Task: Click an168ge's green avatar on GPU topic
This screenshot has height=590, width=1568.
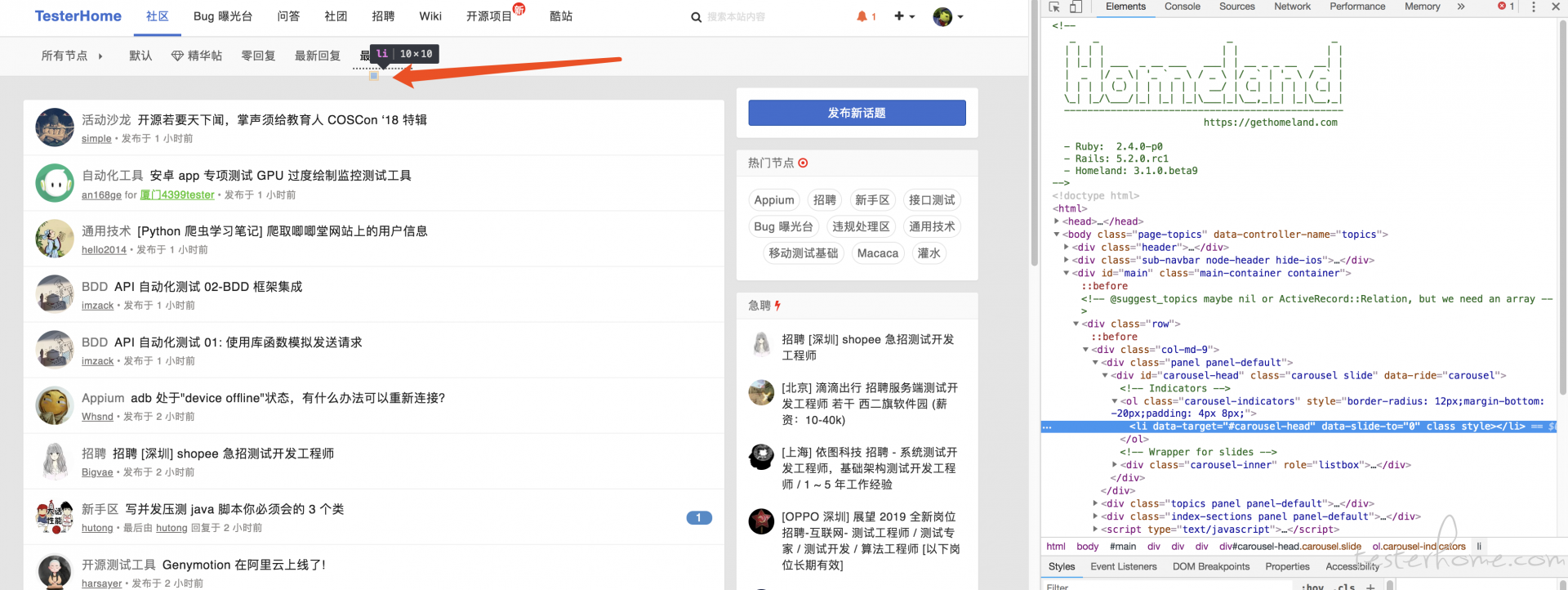Action: (x=55, y=183)
